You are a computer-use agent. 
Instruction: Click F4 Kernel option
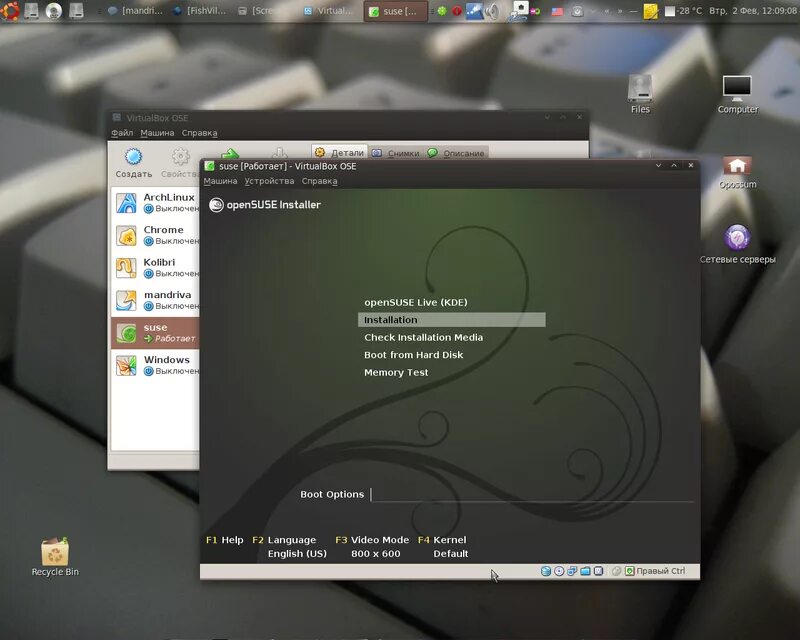(443, 547)
